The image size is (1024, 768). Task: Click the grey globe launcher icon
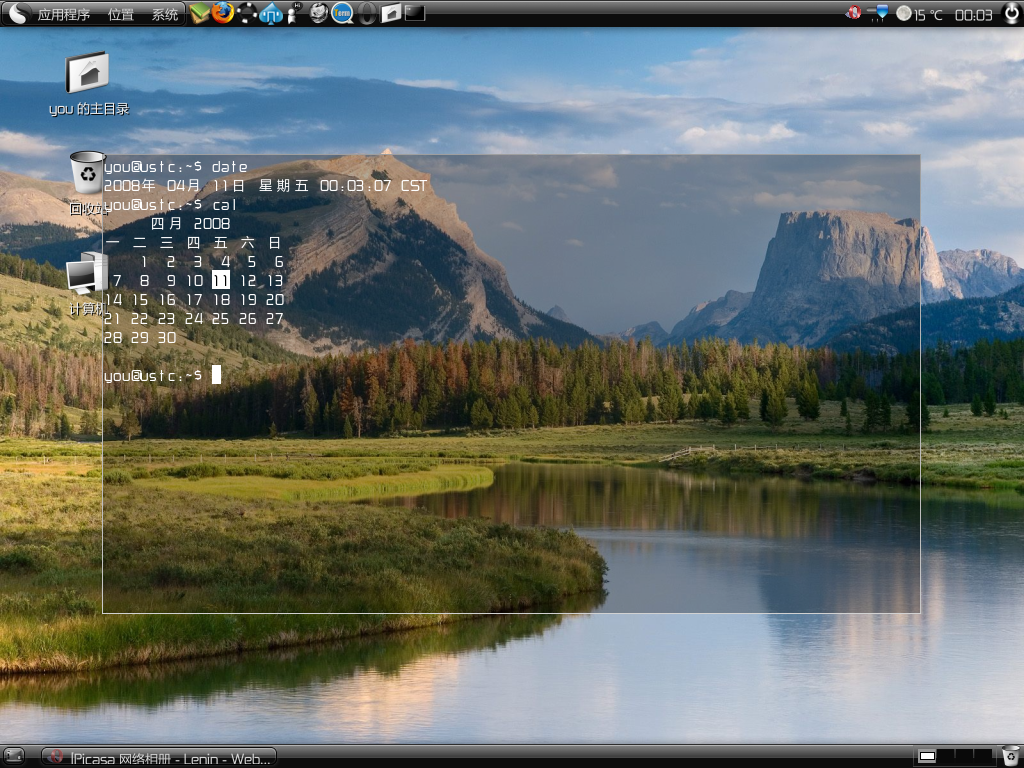click(x=318, y=13)
